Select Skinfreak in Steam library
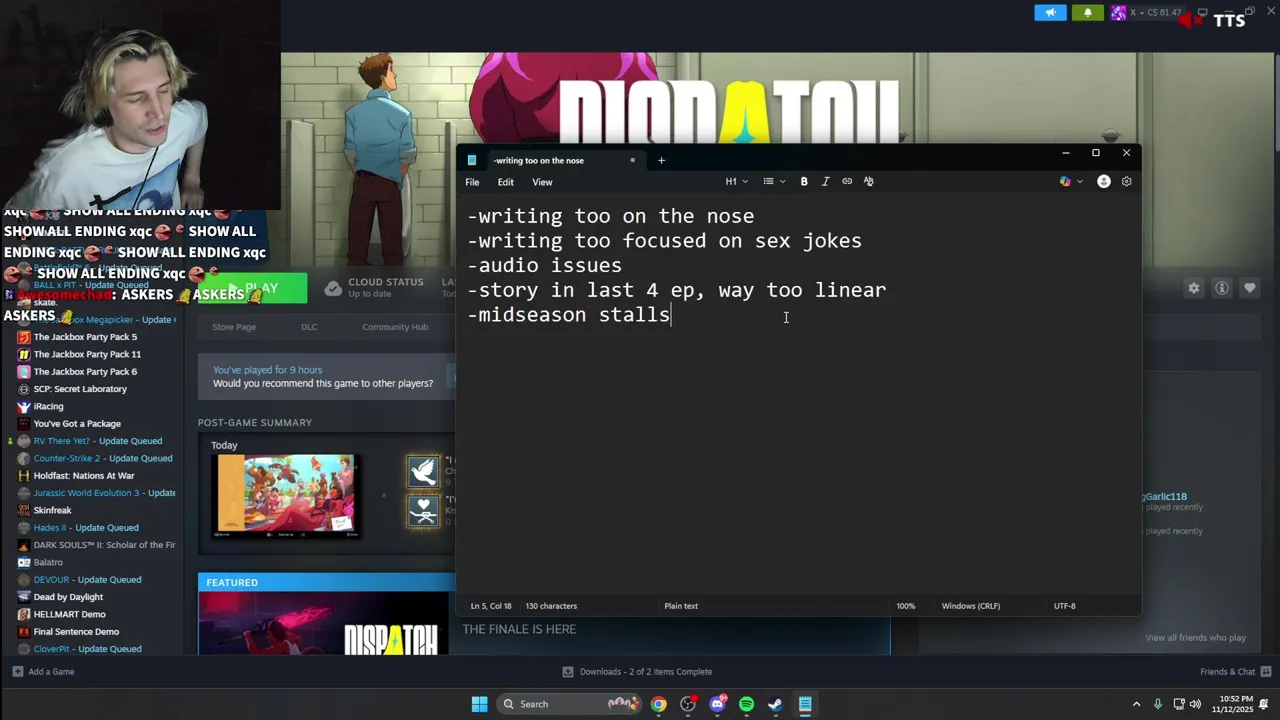The width and height of the screenshot is (1280, 720). tap(52, 510)
